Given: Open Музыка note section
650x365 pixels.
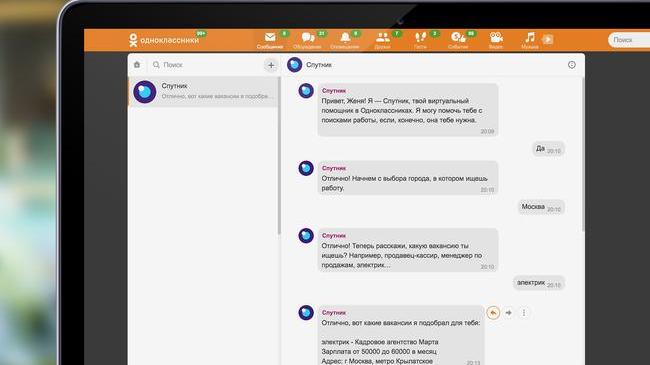Looking at the screenshot, I should click(x=530, y=40).
